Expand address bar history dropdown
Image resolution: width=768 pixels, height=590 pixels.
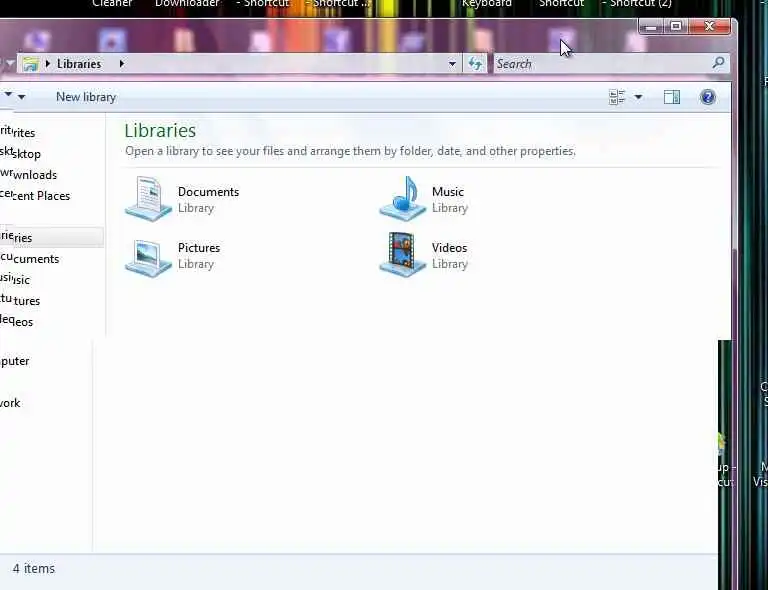(452, 64)
